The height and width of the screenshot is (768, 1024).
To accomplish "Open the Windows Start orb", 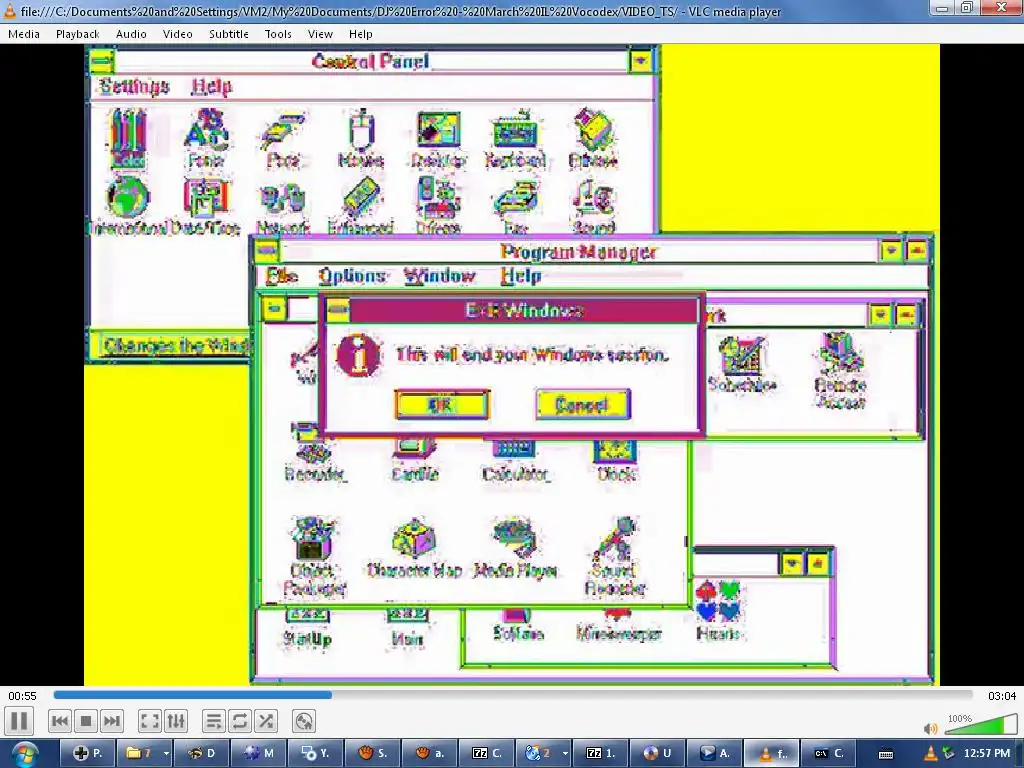I will pos(24,754).
